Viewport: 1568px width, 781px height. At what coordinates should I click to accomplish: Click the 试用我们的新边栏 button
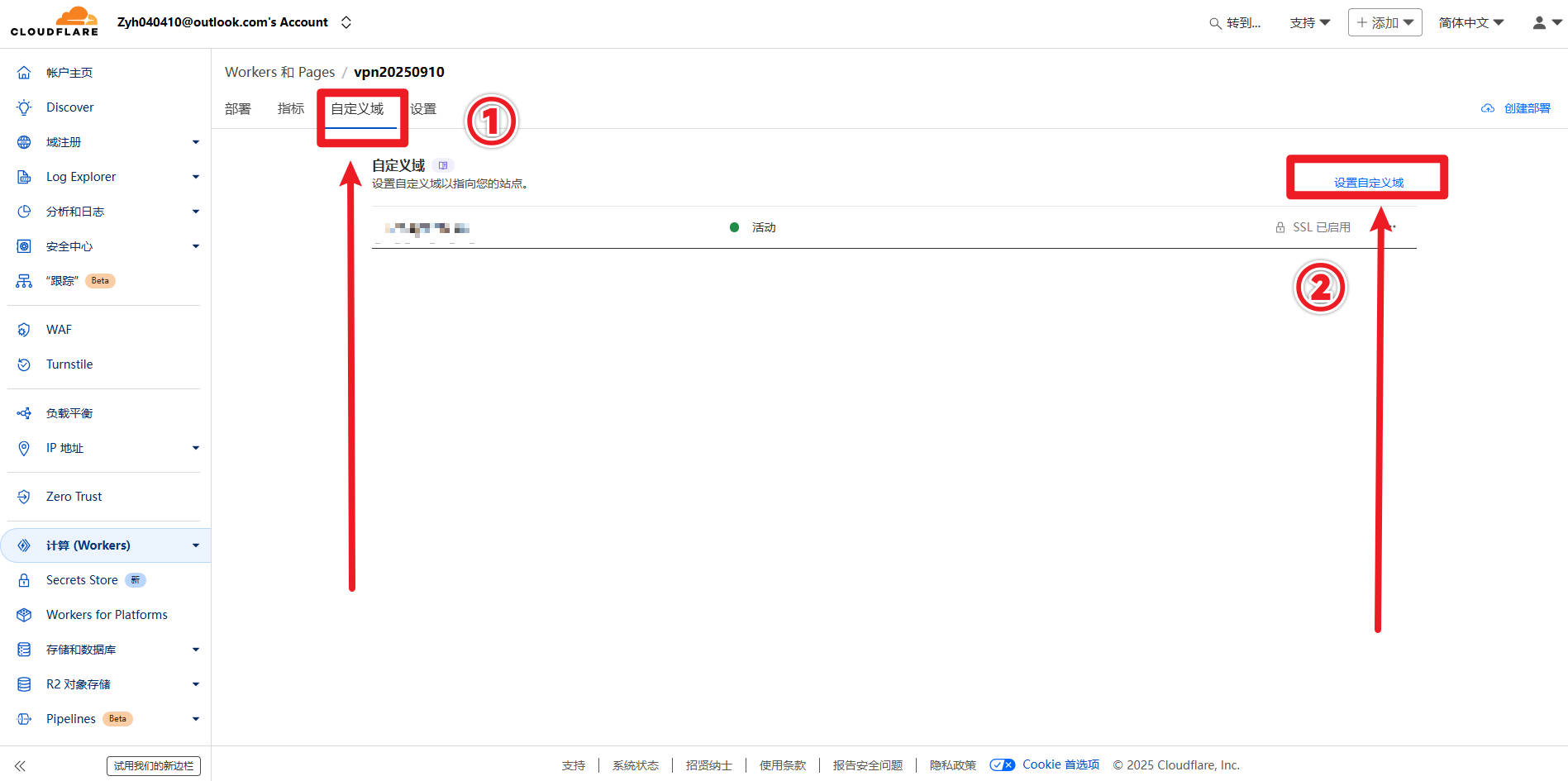coord(154,766)
